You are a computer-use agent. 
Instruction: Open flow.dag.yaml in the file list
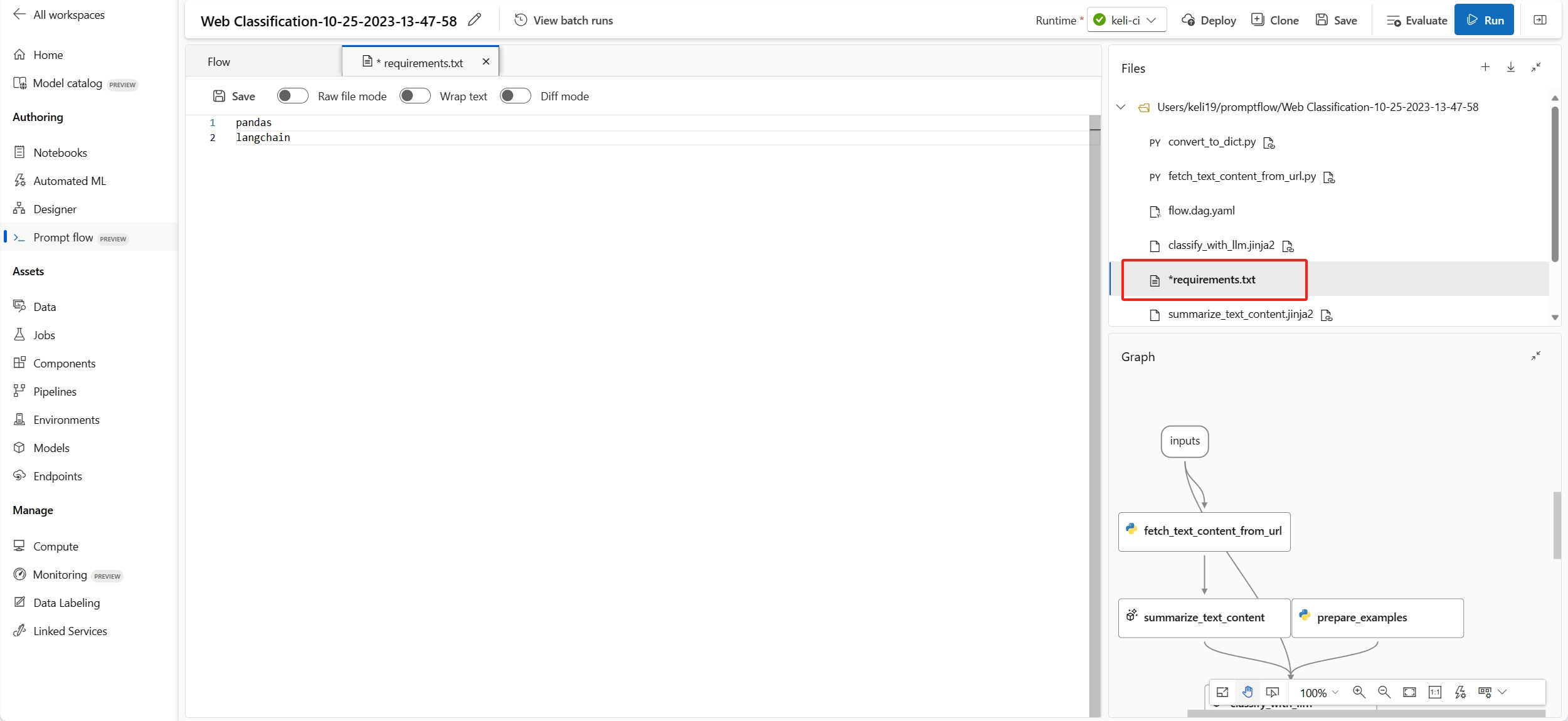coord(1201,211)
